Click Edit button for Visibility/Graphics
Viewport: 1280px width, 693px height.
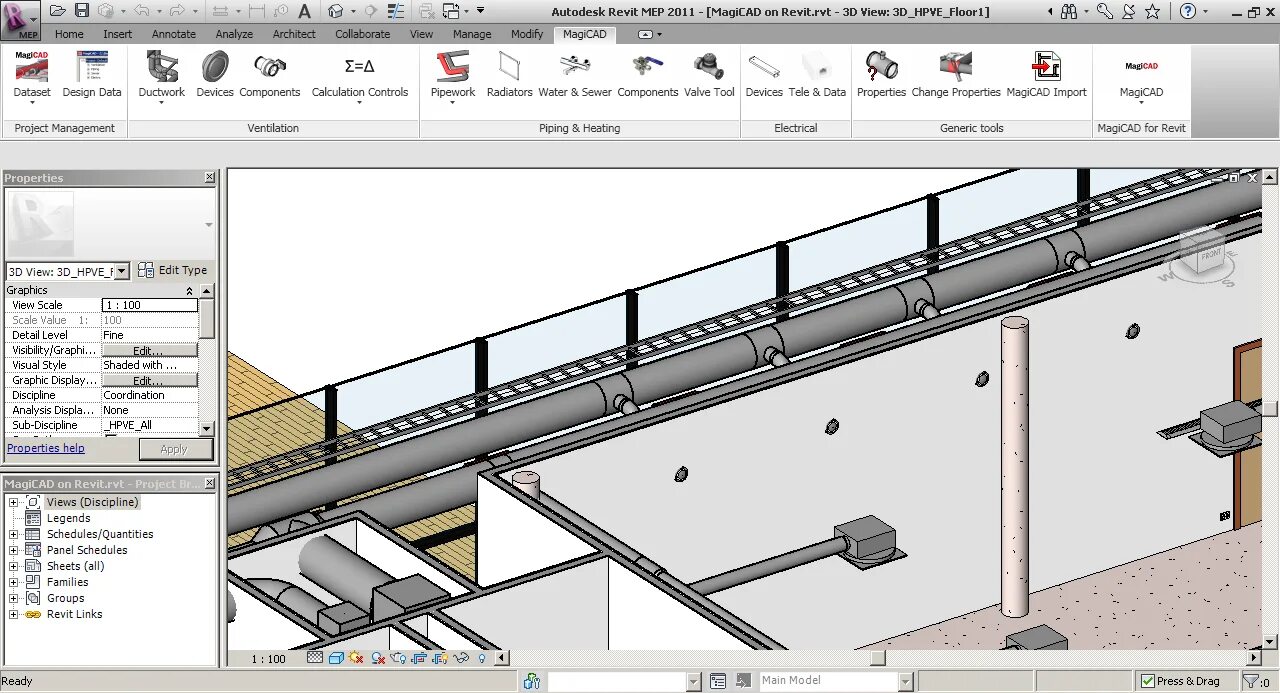point(149,350)
